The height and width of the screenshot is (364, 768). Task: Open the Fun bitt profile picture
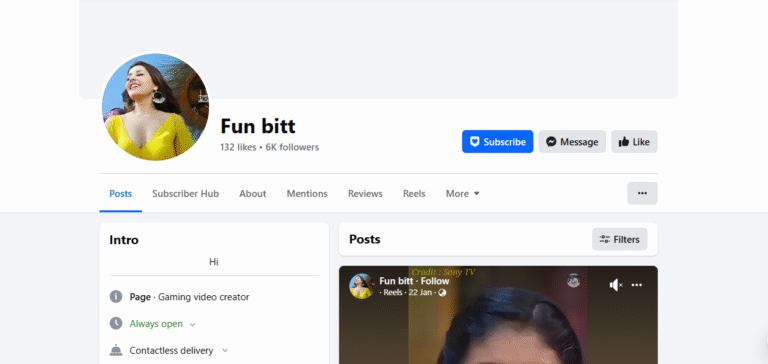pos(155,107)
